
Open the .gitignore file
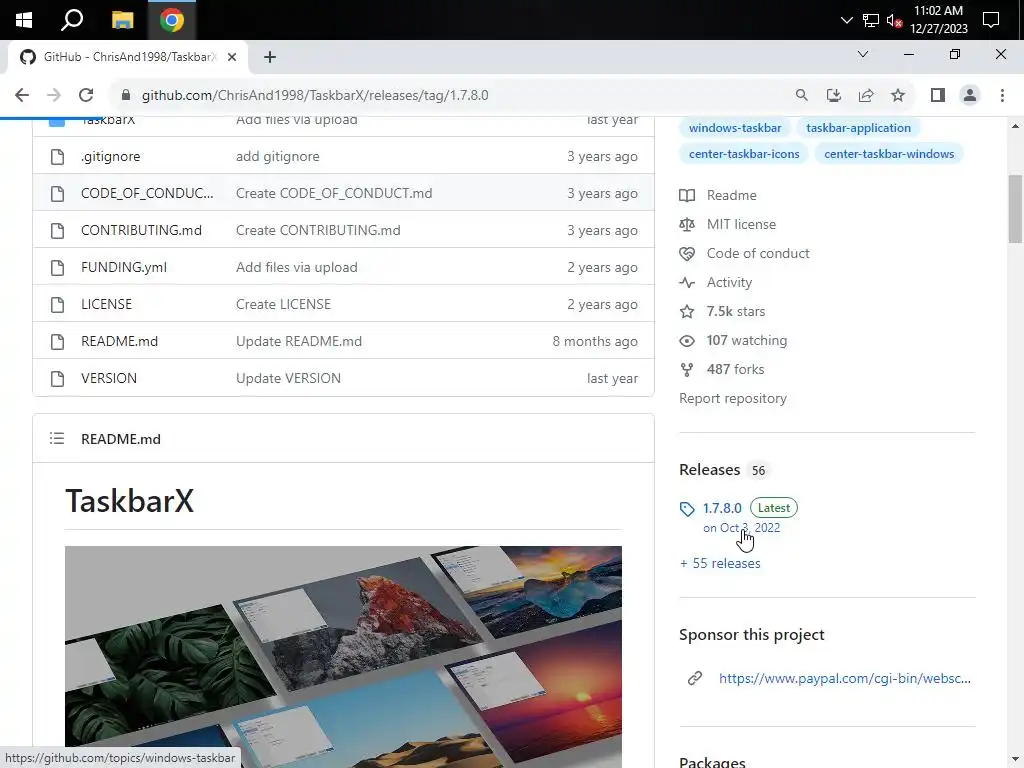tap(110, 157)
